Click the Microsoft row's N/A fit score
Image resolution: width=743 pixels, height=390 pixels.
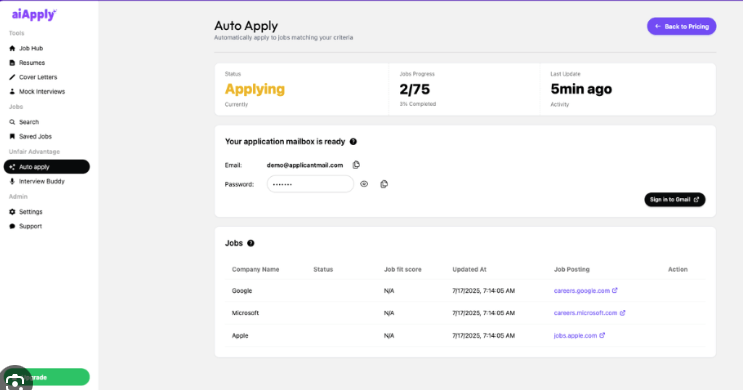tap(389, 313)
